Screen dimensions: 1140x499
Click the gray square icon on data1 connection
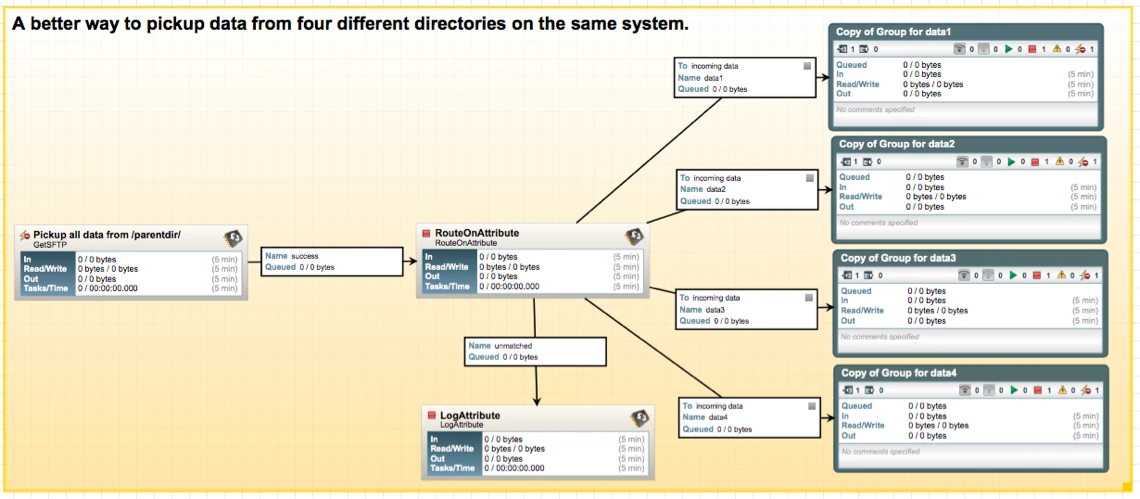(806, 65)
